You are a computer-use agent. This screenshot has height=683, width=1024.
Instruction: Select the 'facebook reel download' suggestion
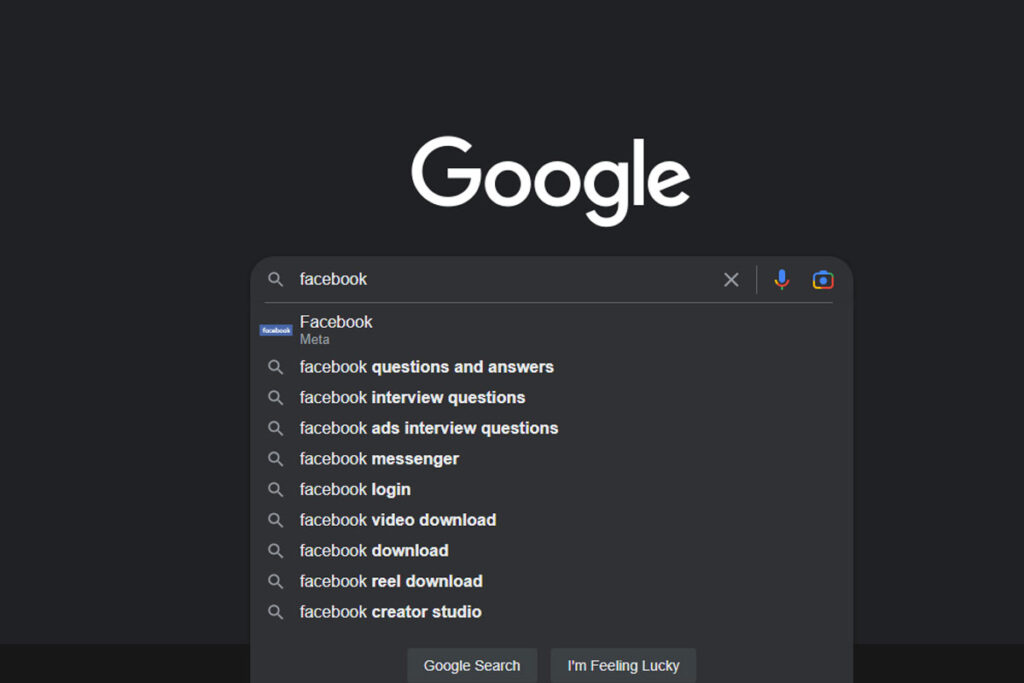click(x=390, y=580)
